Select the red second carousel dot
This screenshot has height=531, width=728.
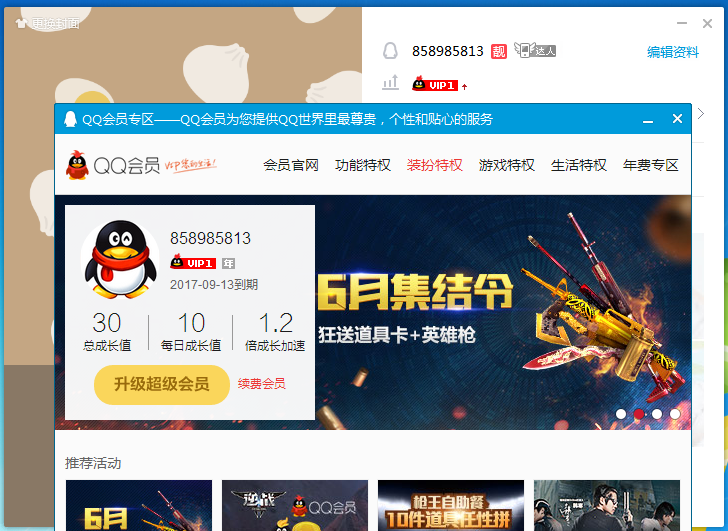pyautogui.click(x=639, y=414)
